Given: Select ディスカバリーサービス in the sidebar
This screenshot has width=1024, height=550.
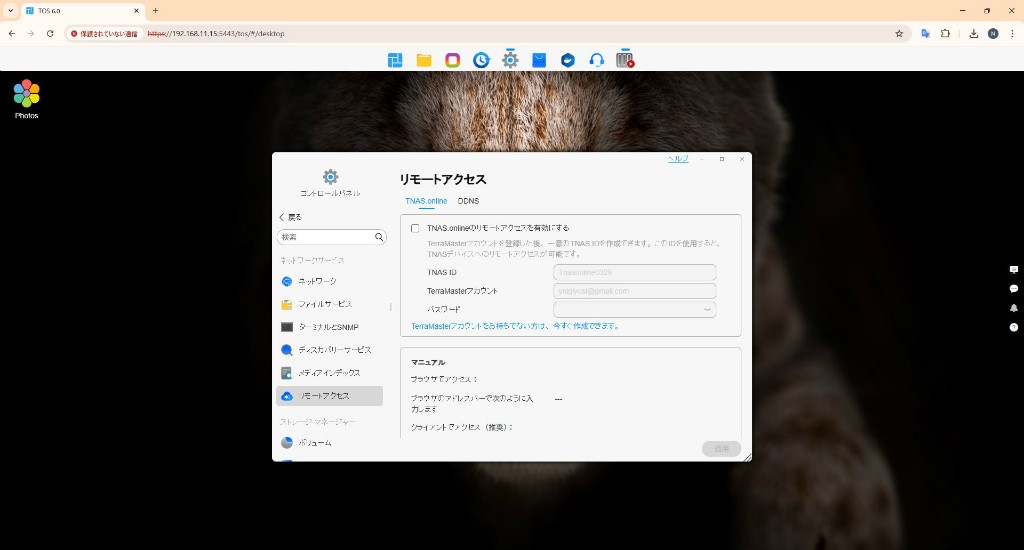Looking at the screenshot, I should pyautogui.click(x=329, y=350).
